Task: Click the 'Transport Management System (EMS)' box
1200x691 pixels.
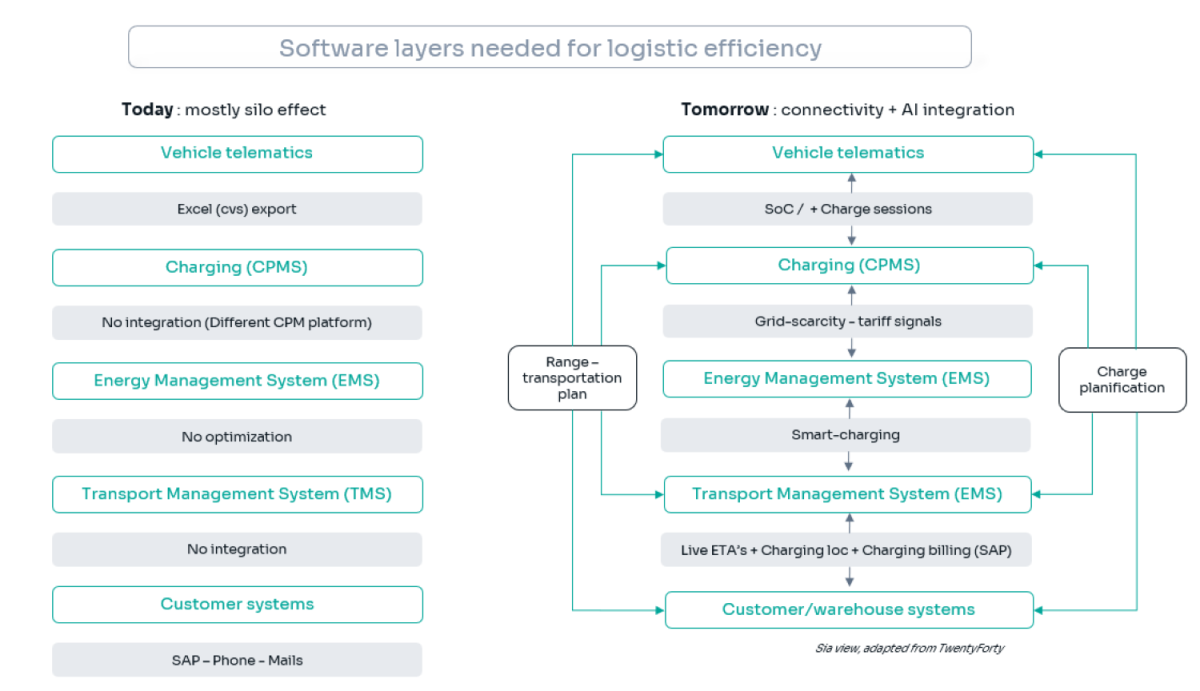Action: (x=847, y=494)
